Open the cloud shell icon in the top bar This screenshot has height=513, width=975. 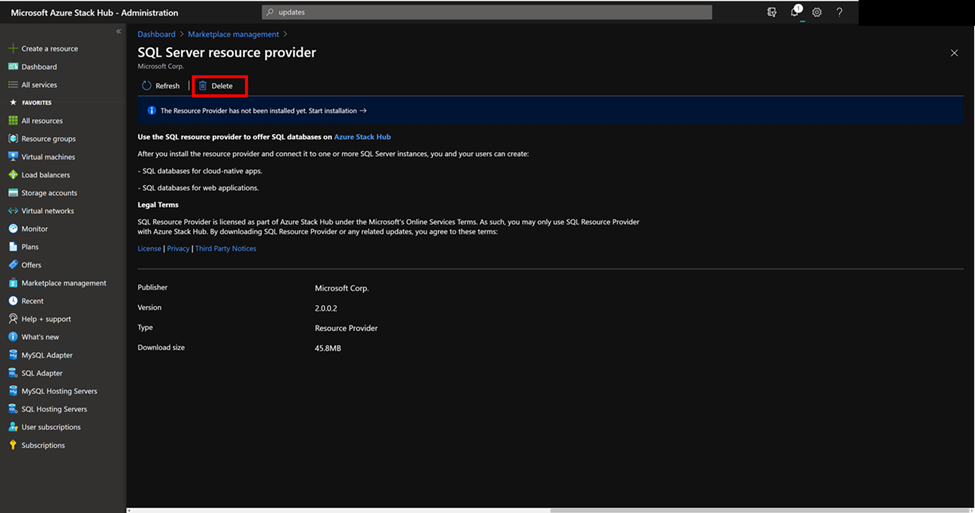[772, 12]
